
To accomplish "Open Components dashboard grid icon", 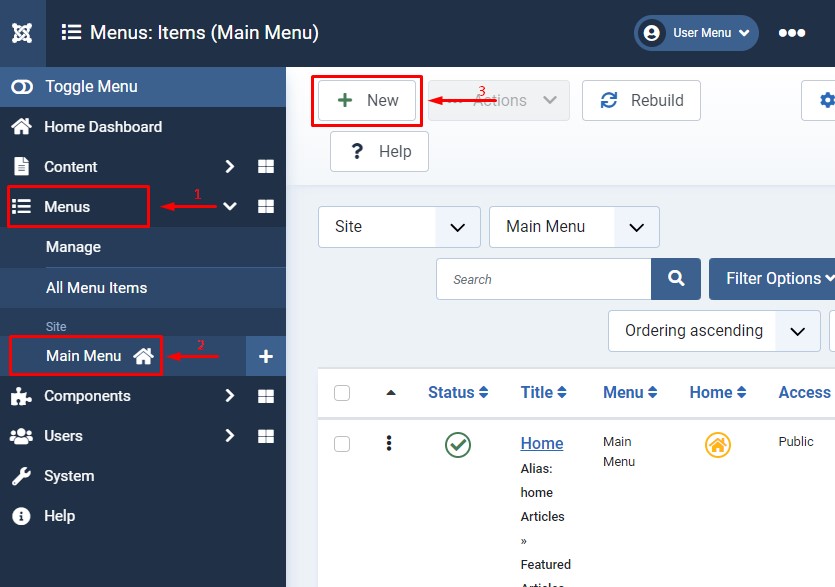I will (265, 396).
